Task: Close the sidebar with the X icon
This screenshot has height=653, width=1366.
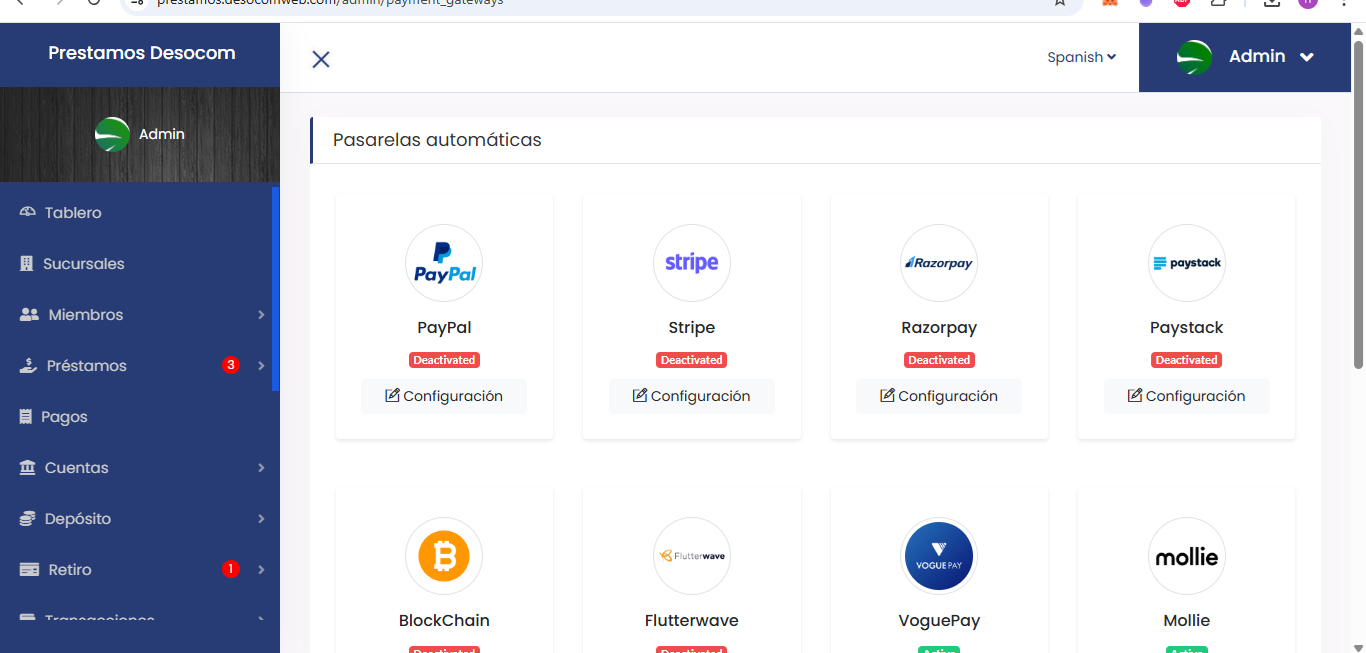Action: click(x=321, y=59)
